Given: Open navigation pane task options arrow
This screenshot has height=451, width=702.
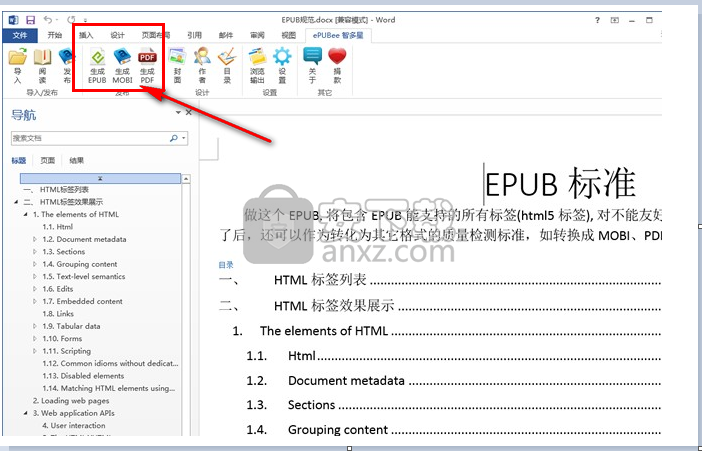Looking at the screenshot, I should point(178,112).
